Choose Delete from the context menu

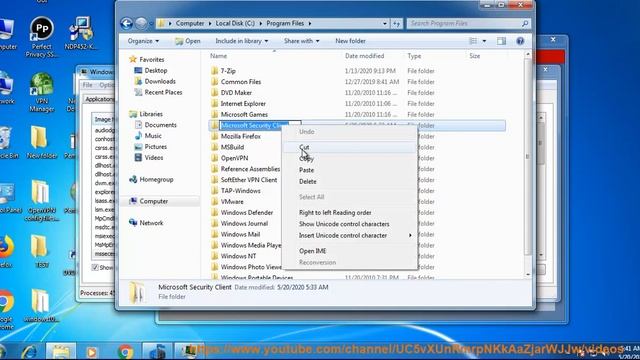(349, 182)
